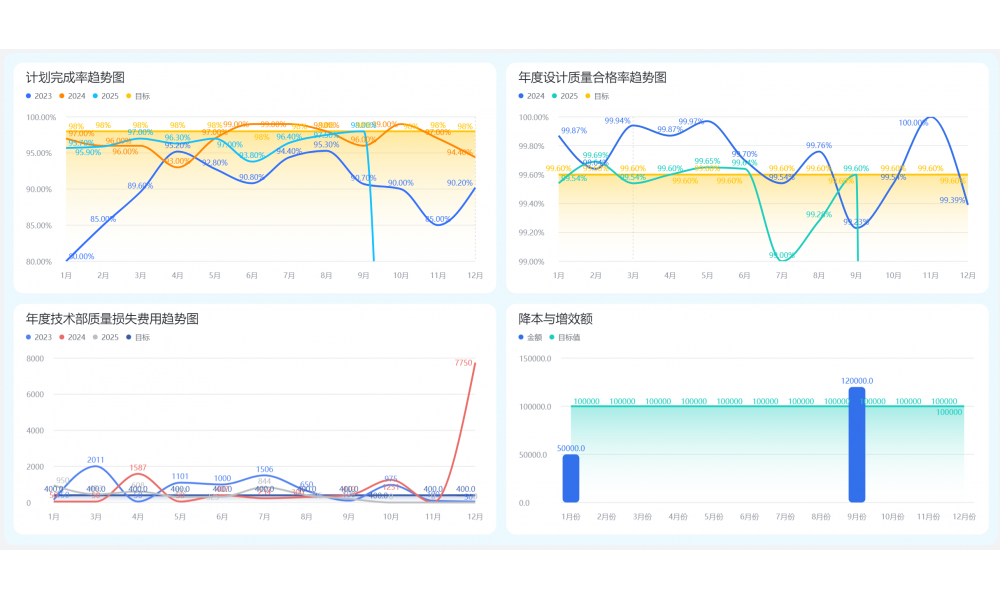
Task: Toggle 2025 series in 年度技术部质量损失费用趋势图 legend
Action: (x=106, y=337)
